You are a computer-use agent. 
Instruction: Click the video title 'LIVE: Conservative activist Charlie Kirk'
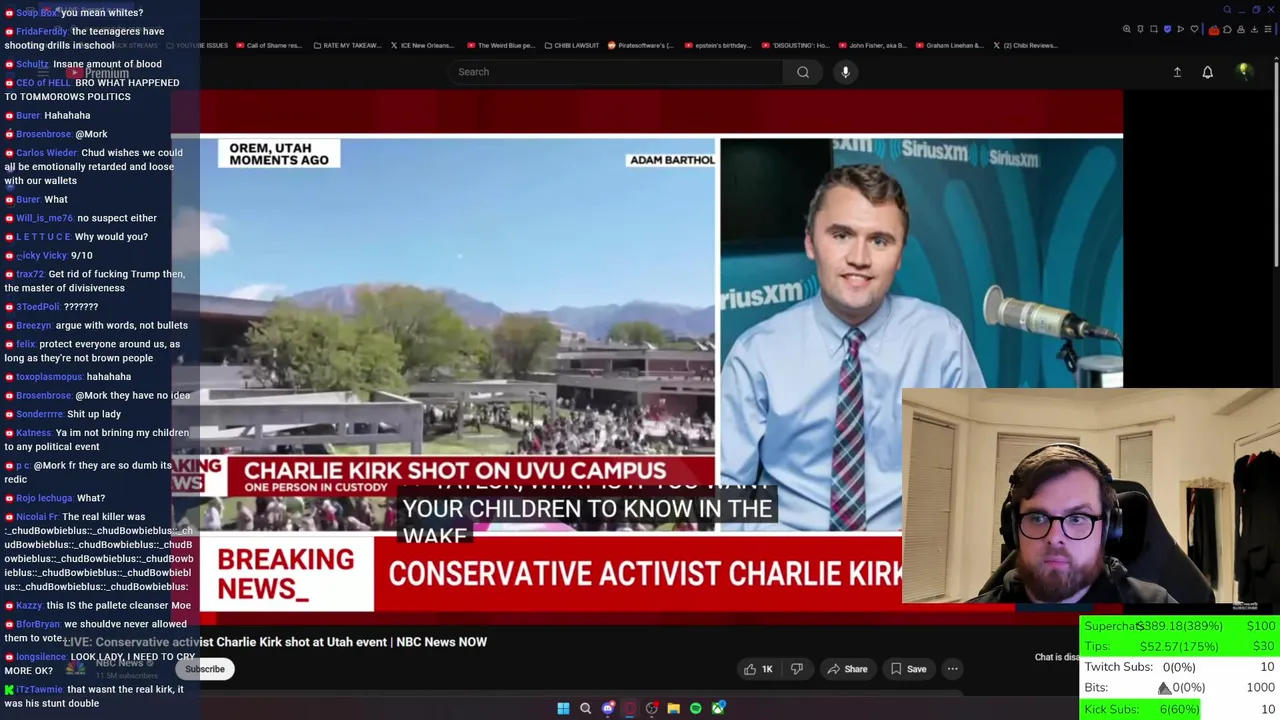pyautogui.click(x=275, y=642)
